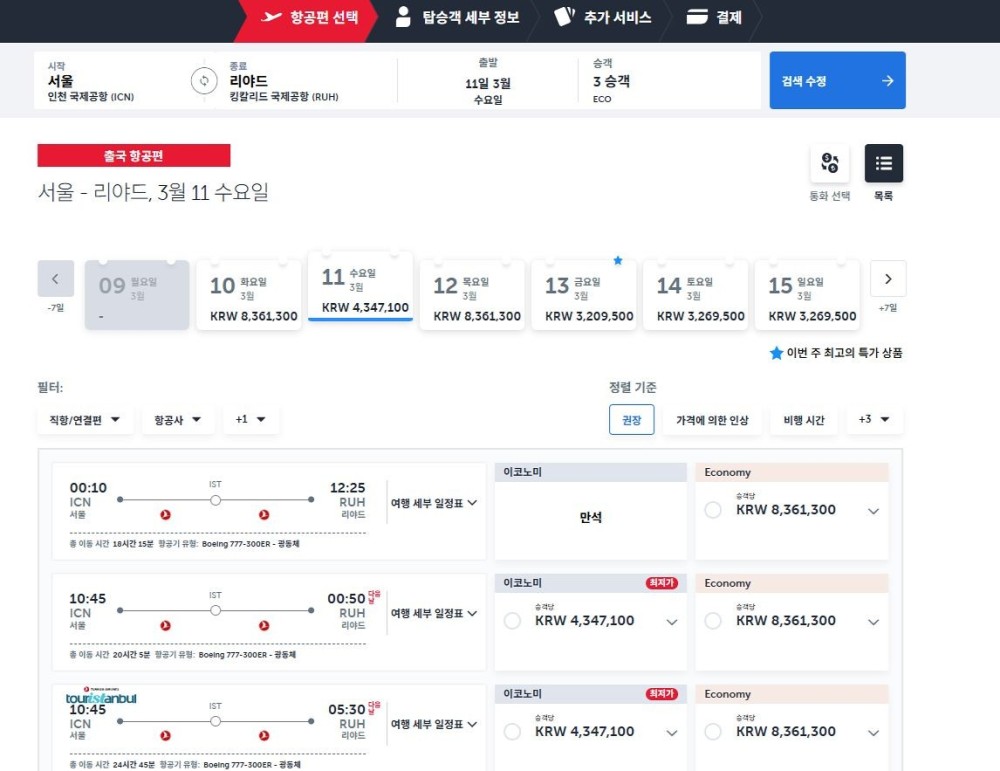Switch to list view (목록) icon

884,164
